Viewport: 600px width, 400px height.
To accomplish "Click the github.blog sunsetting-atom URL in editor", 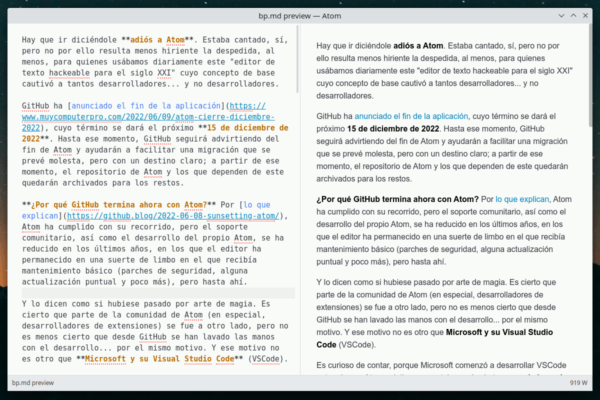I will click(173, 216).
